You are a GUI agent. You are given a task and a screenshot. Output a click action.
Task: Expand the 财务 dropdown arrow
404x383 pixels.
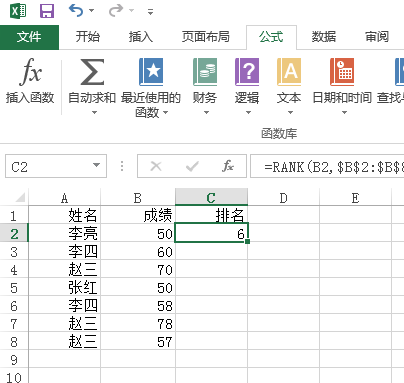coord(206,113)
